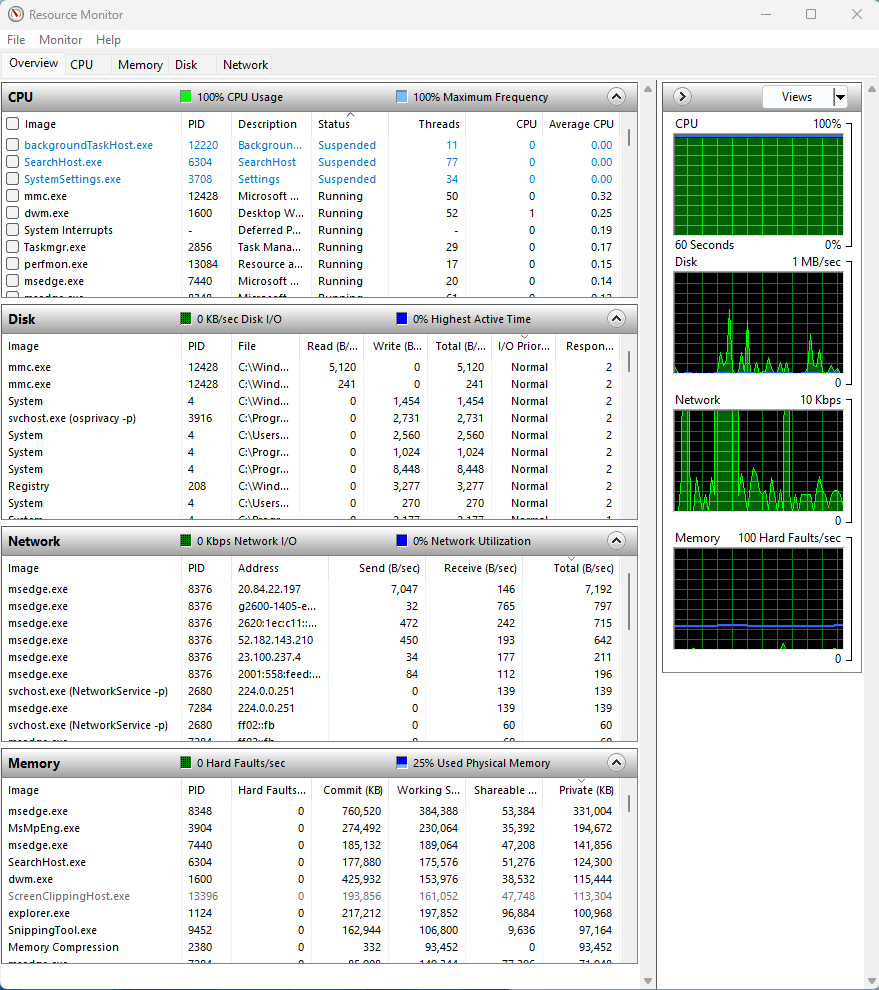Select the MsMpEng.exe memory row
The image size is (879, 990).
[x=311, y=828]
